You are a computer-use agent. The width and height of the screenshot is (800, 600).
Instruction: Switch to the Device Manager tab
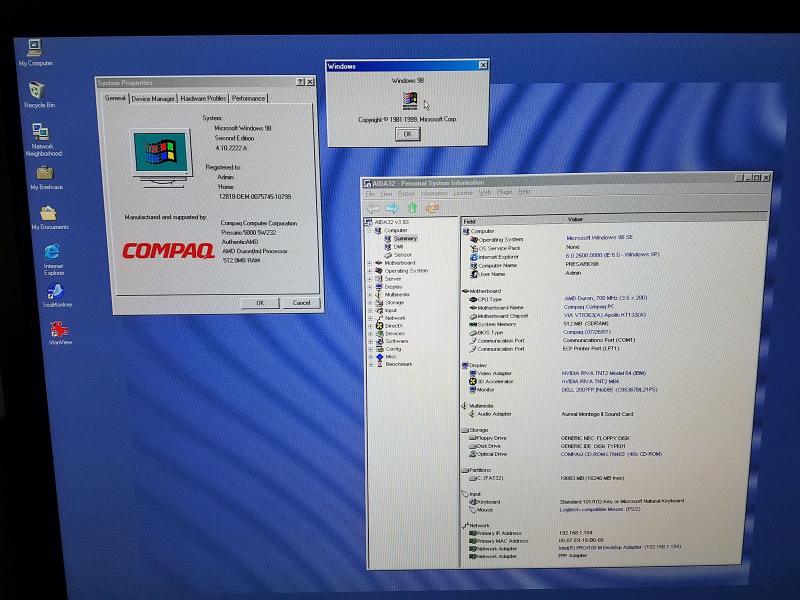[153, 98]
